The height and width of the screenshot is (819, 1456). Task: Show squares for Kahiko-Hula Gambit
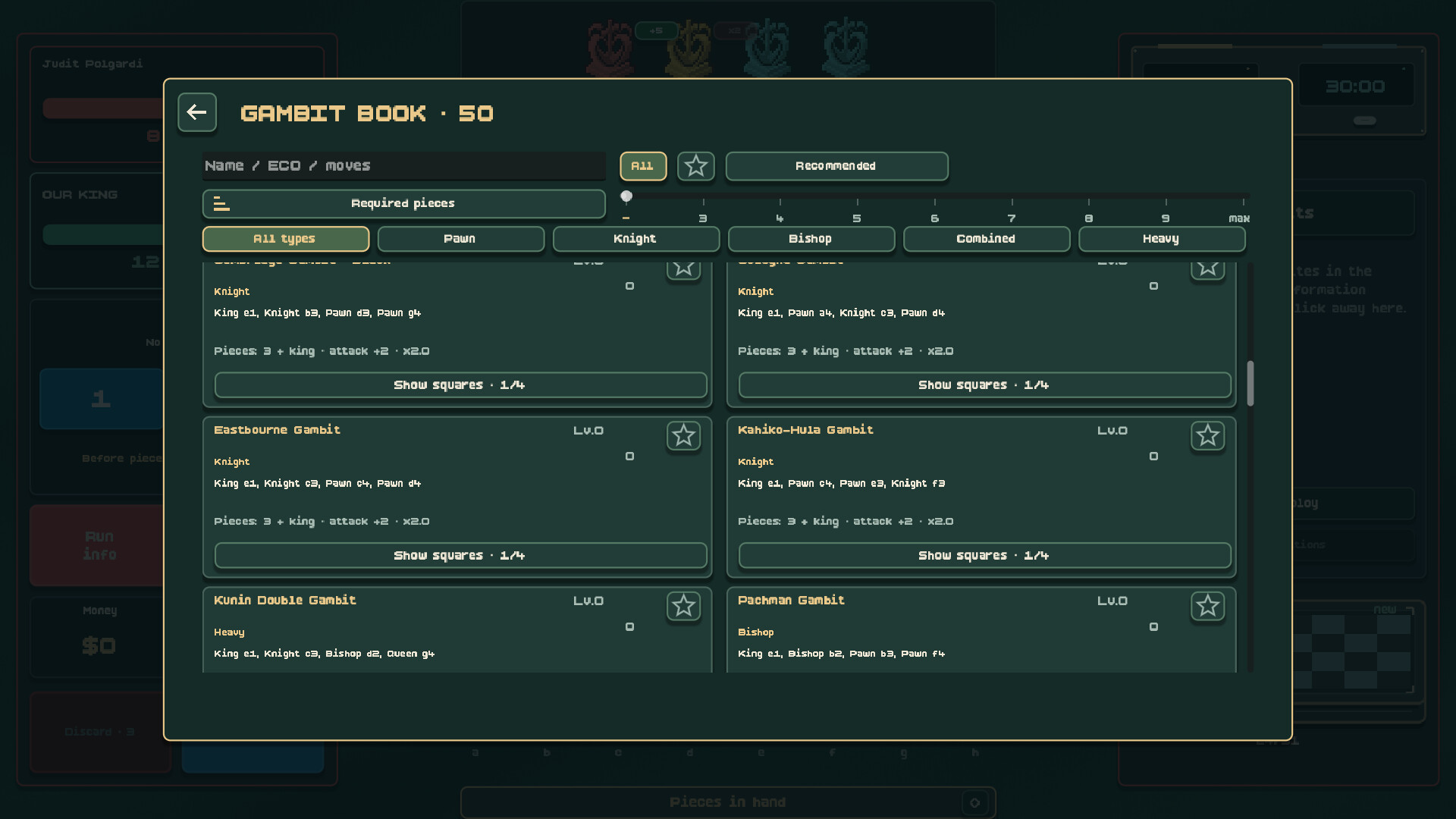tap(984, 555)
